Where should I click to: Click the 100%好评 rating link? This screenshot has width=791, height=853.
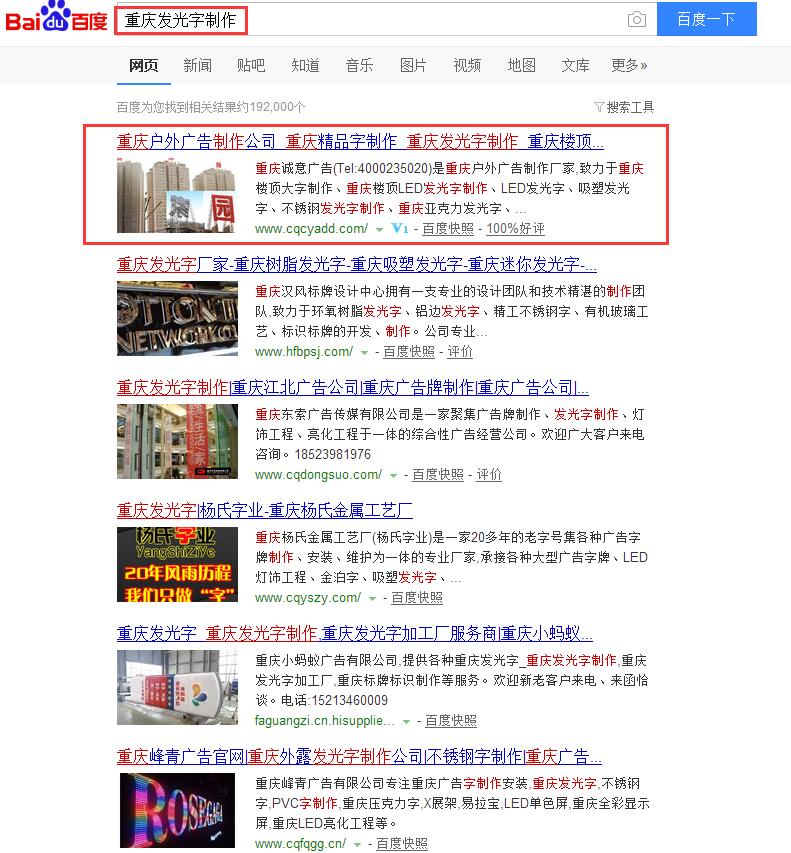point(515,229)
